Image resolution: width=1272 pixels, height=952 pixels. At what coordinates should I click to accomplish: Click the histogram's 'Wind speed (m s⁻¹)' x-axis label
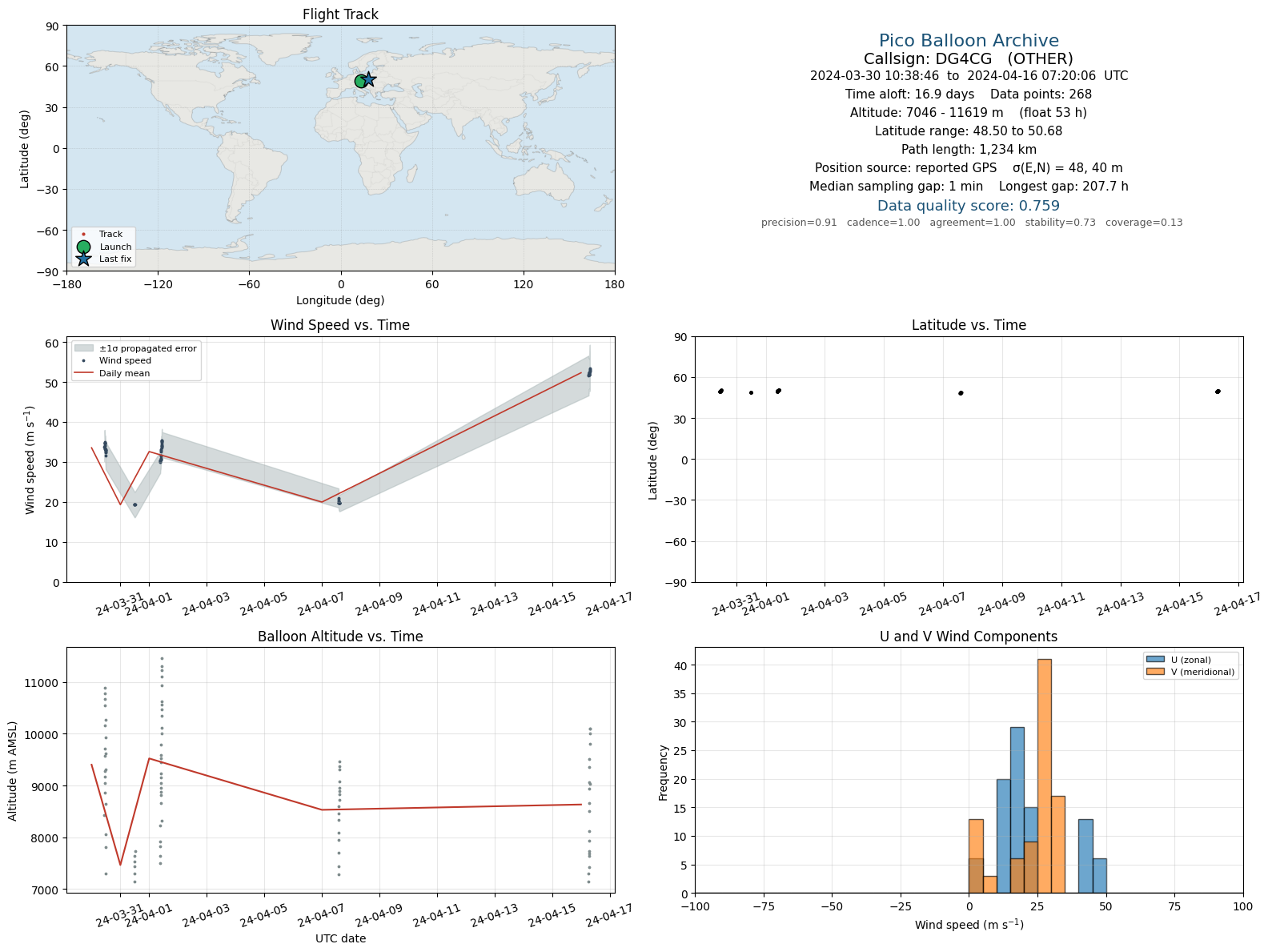pos(969,925)
